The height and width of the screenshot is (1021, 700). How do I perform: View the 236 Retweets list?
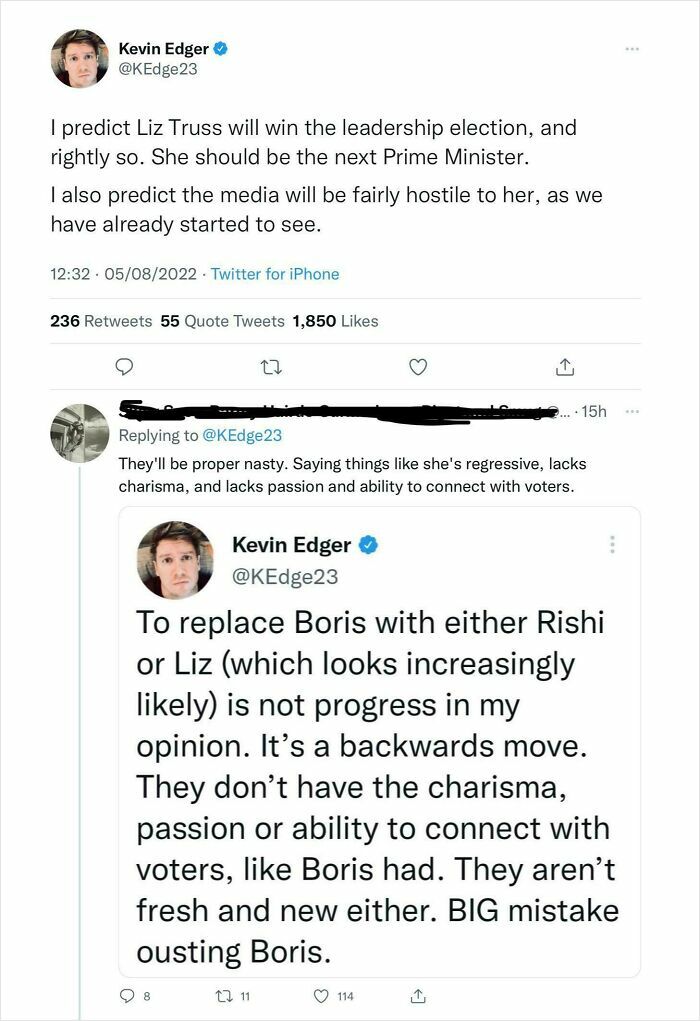pos(96,321)
